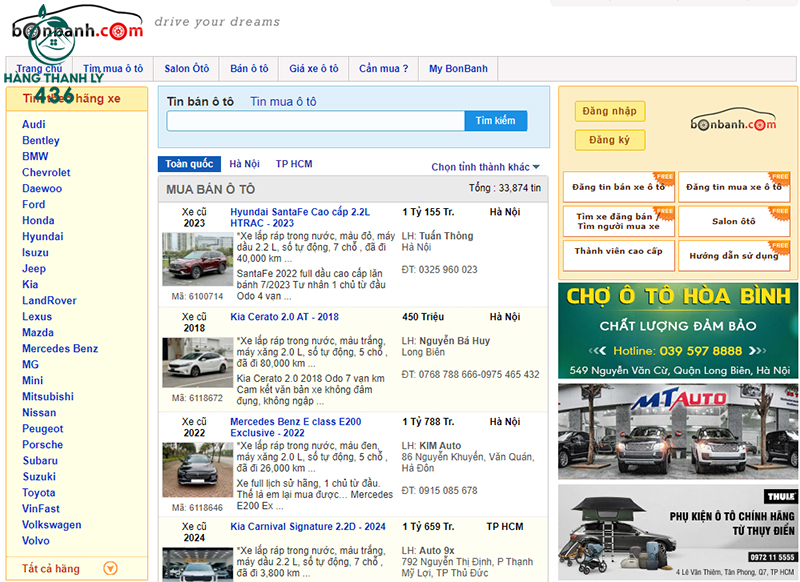This screenshot has width=800, height=582.
Task: Filter by Mitsubishi brand
Action: coord(48,396)
